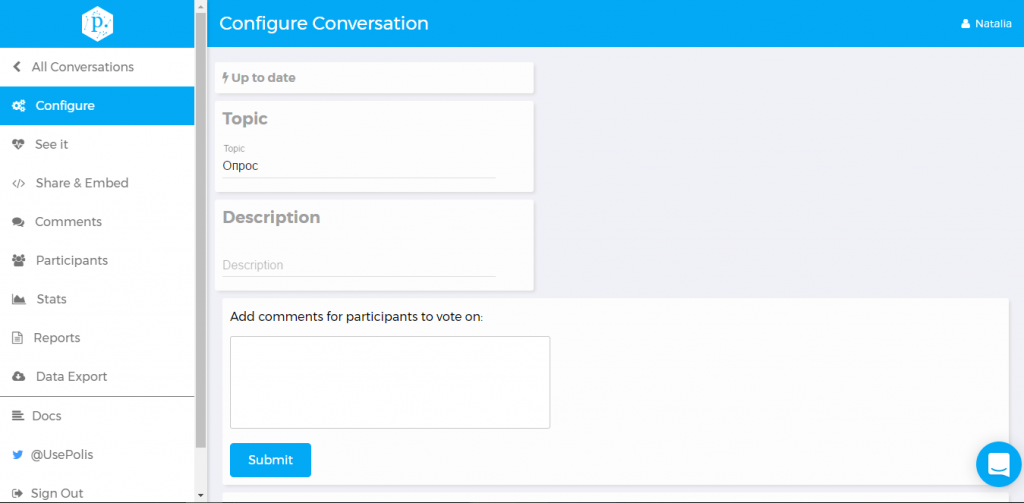The image size is (1024, 503).
Task: Click the Share & Embed code icon
Action: [x=18, y=184]
